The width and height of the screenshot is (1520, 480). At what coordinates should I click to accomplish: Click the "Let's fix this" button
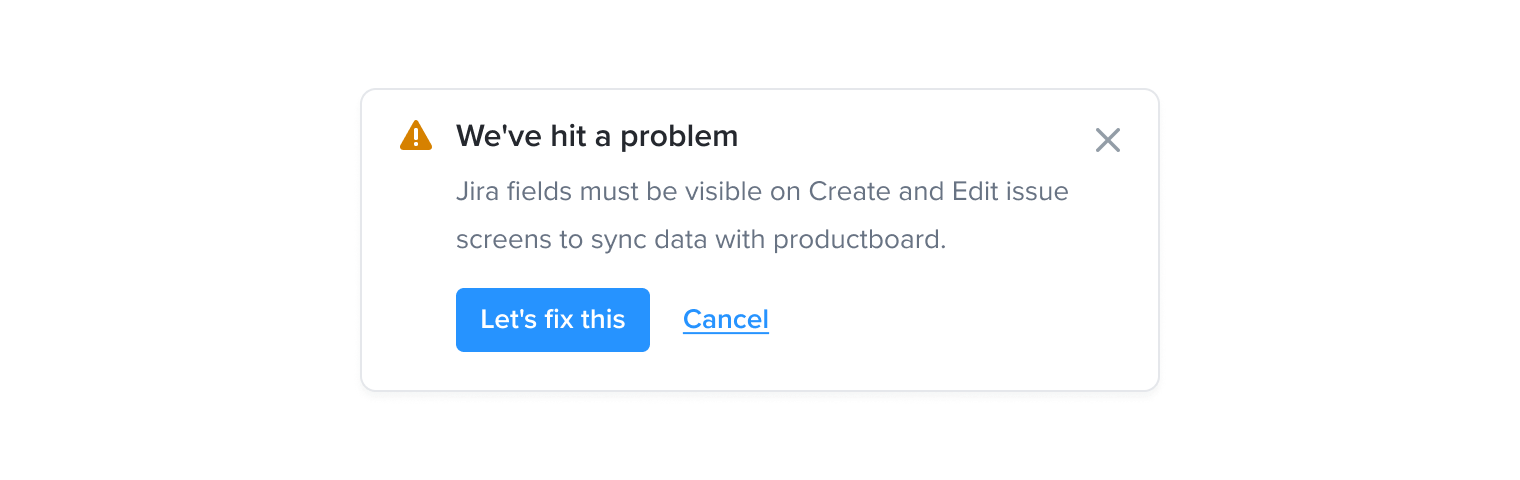[x=553, y=320]
